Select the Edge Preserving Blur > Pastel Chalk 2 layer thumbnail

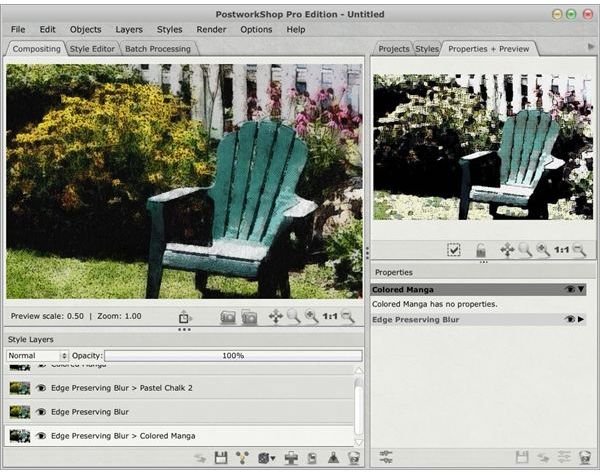pyautogui.click(x=20, y=388)
